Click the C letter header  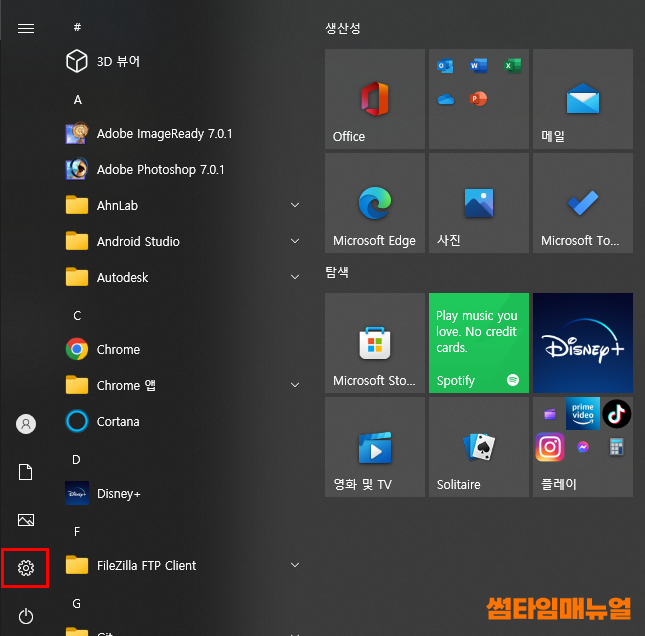(77, 316)
